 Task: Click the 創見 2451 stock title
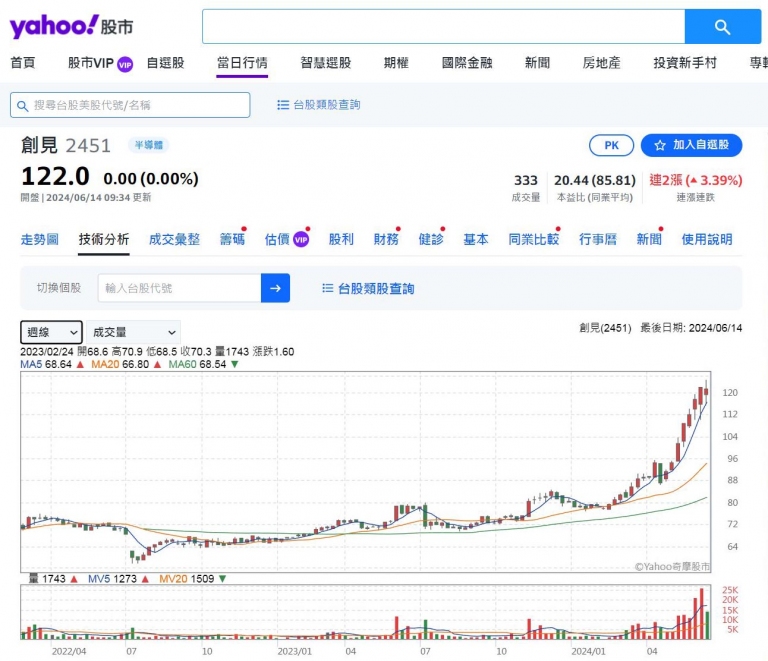[x=66, y=145]
